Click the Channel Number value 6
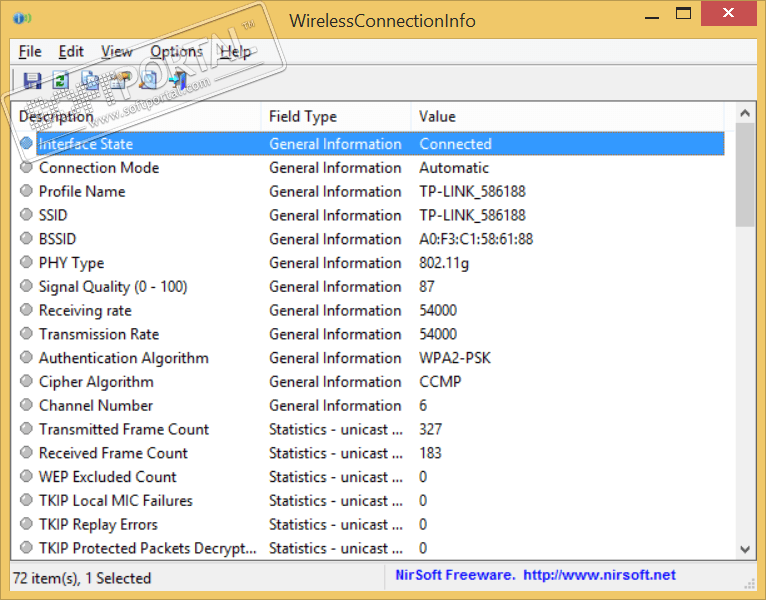This screenshot has width=766, height=600. pos(423,406)
